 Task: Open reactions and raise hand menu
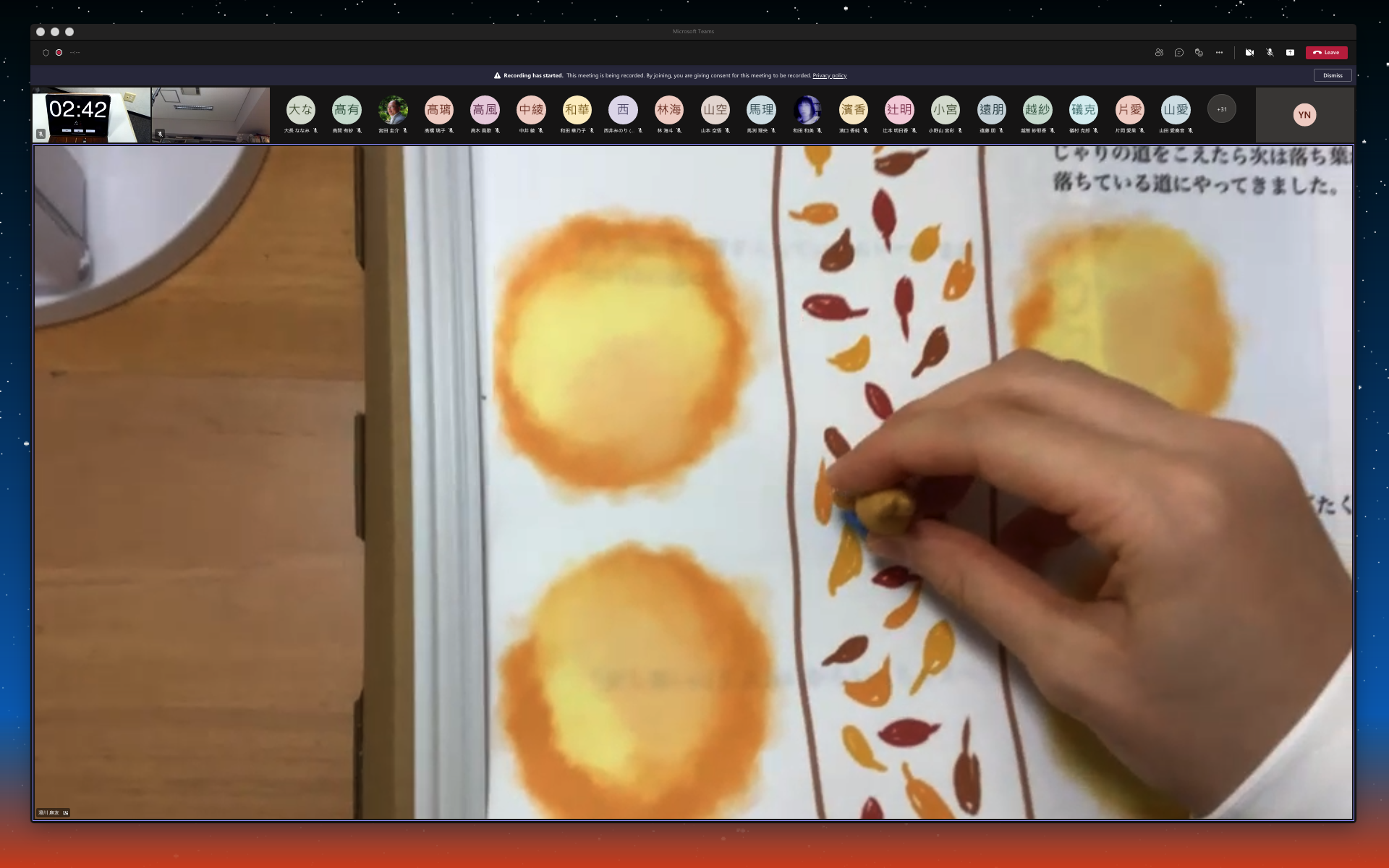point(1199,53)
